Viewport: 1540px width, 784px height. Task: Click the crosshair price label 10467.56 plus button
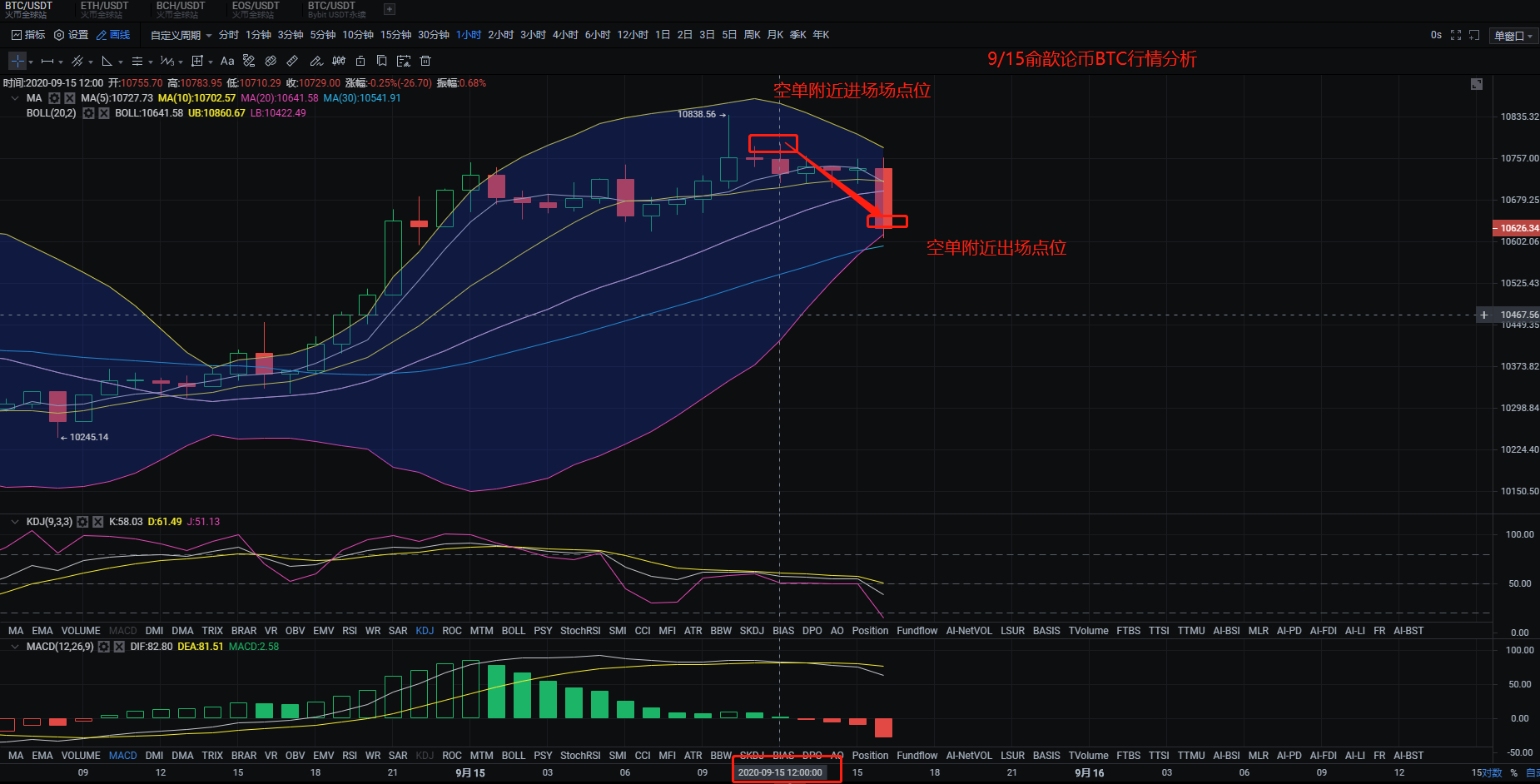[x=1483, y=315]
